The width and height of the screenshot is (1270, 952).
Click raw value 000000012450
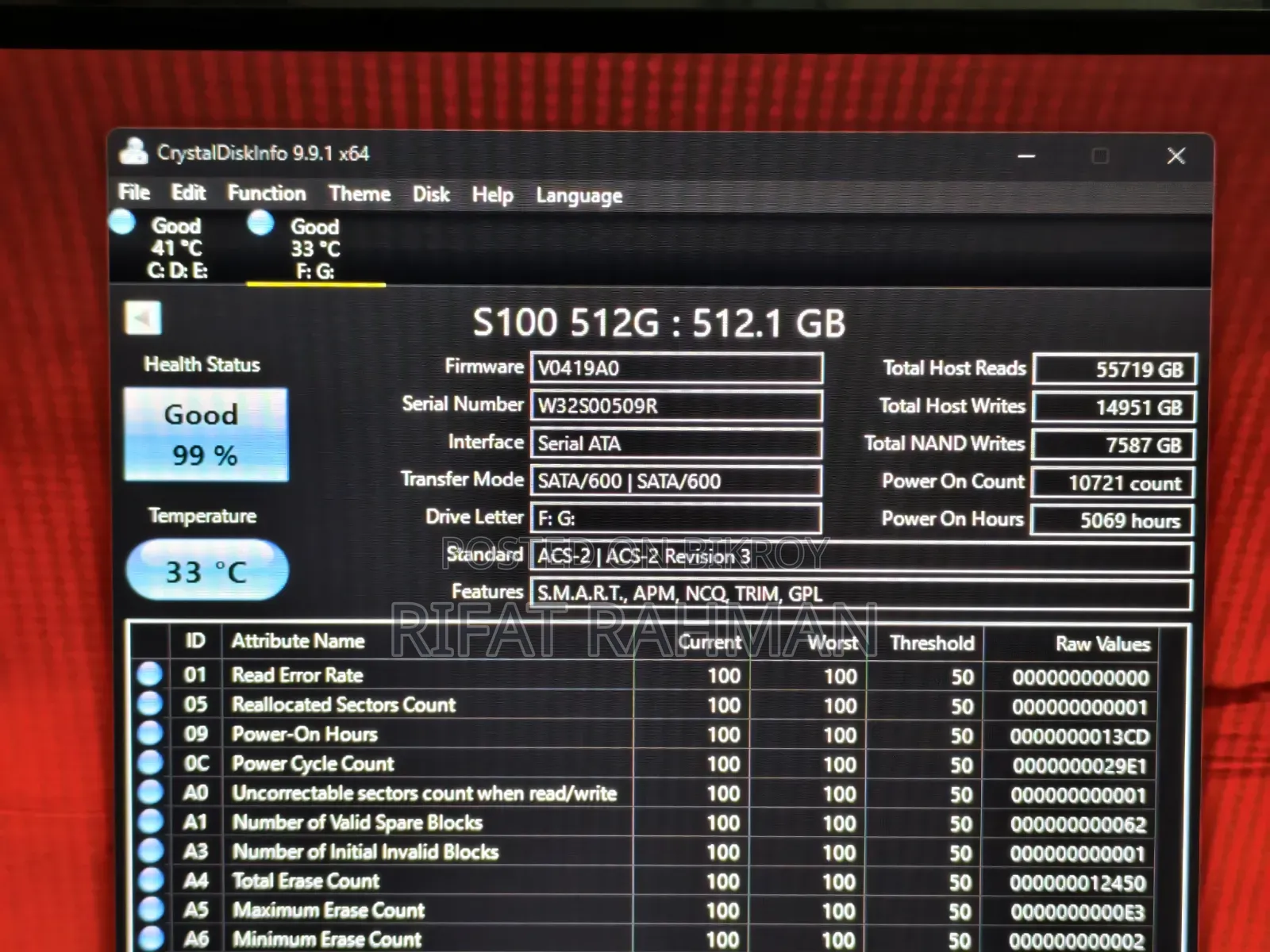click(x=1079, y=883)
